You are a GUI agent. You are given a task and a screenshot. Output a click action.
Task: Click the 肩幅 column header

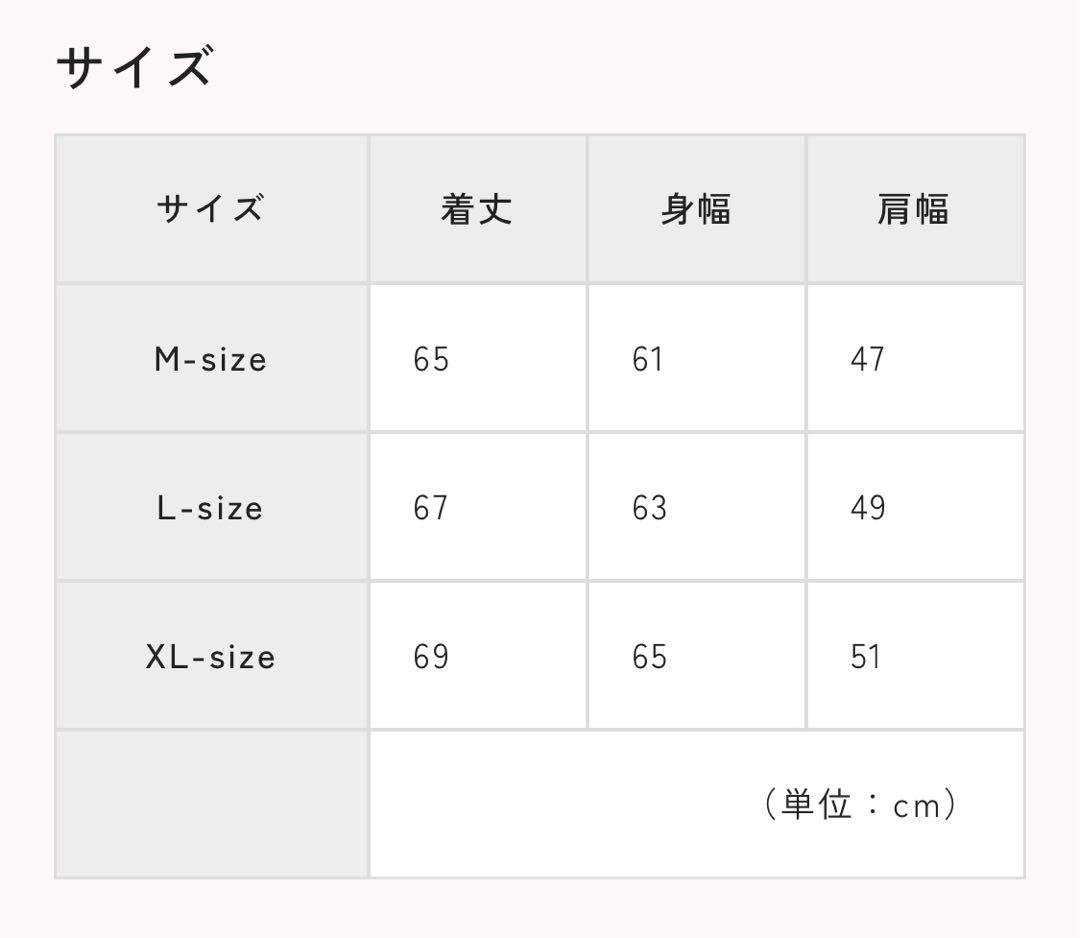[913, 209]
